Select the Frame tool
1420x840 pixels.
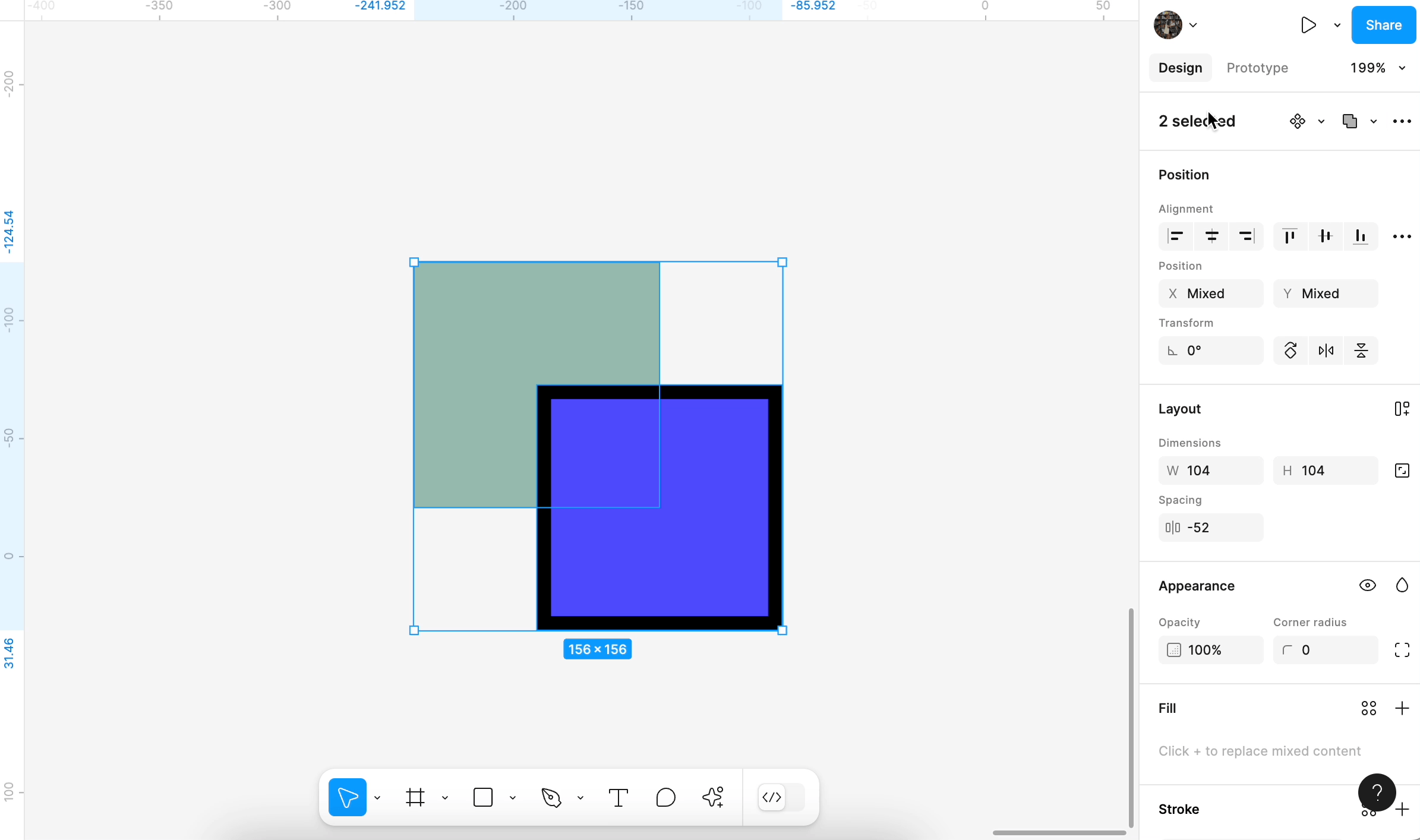coord(416,797)
